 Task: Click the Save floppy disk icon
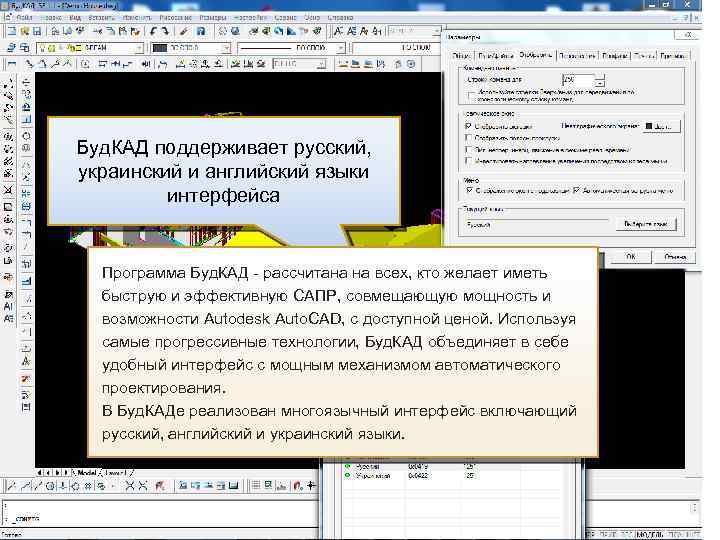(37, 31)
